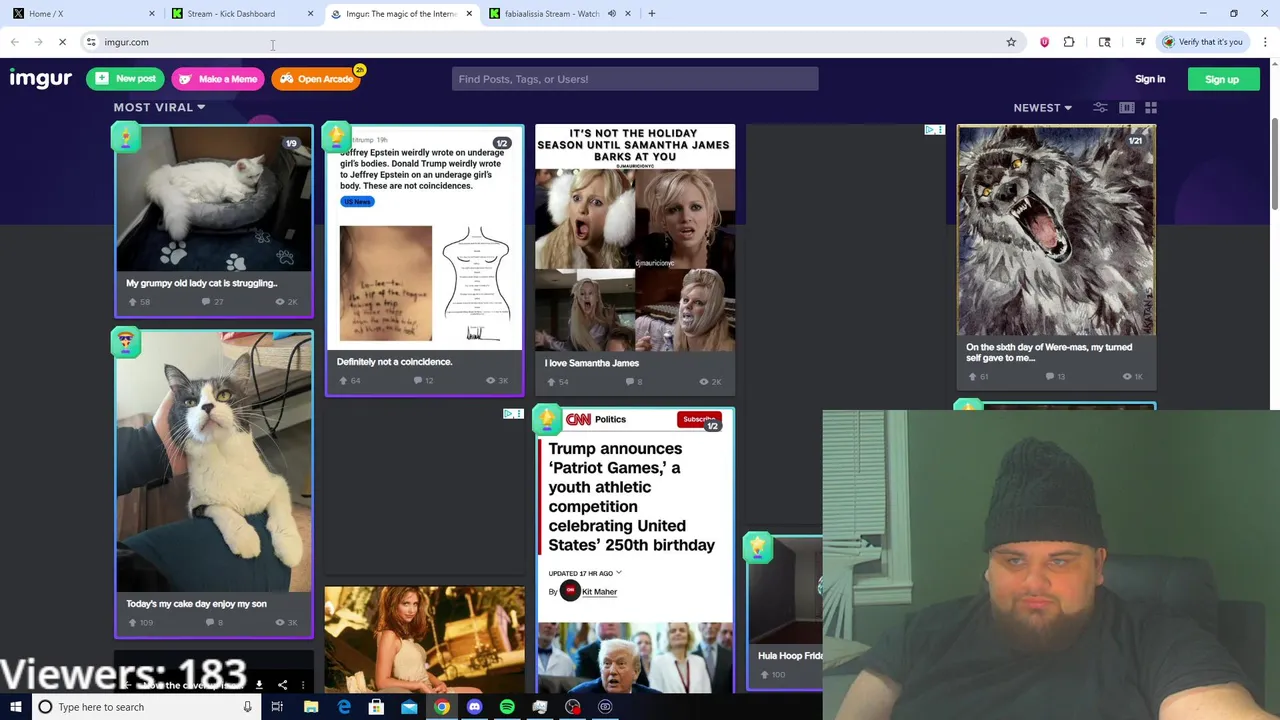Open the uBlock shield extension icon
Image resolution: width=1280 pixels, height=720 pixels.
[1045, 42]
